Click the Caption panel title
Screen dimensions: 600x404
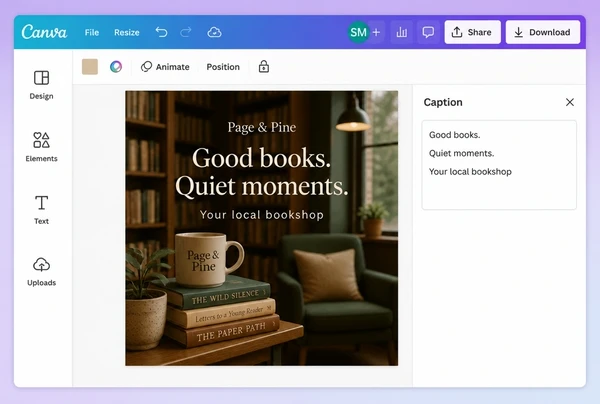[x=443, y=102]
